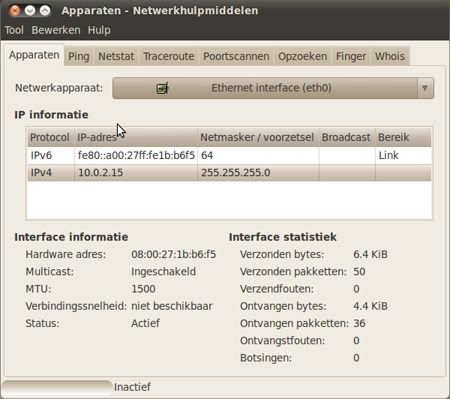
Task: Click the fe80::a00:27ff:fe1b:b6f5 address cell
Action: [x=136, y=155]
